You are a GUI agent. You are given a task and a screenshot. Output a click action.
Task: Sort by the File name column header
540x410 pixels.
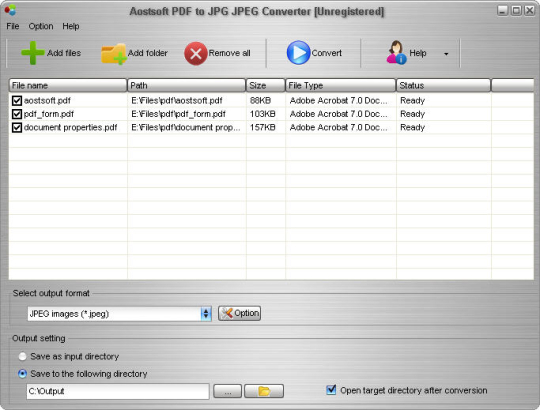pos(68,85)
